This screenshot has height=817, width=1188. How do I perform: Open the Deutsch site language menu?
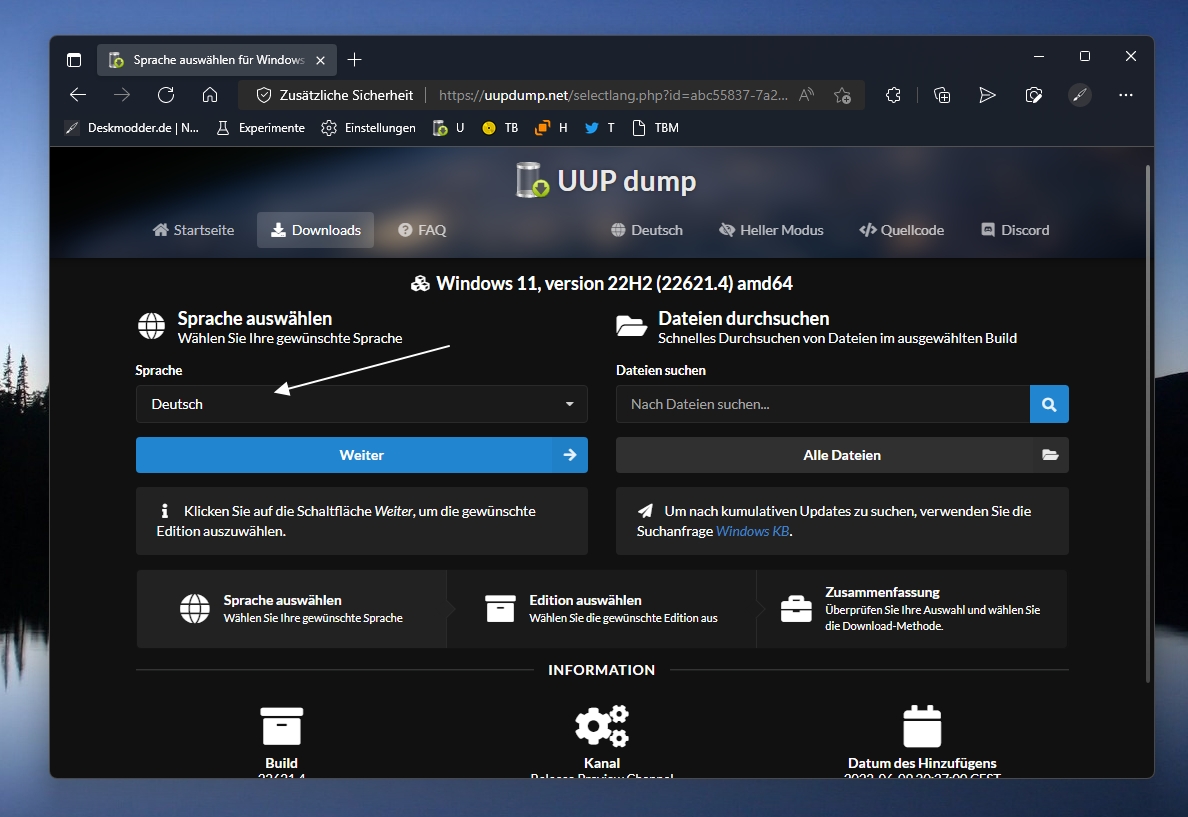coord(647,230)
